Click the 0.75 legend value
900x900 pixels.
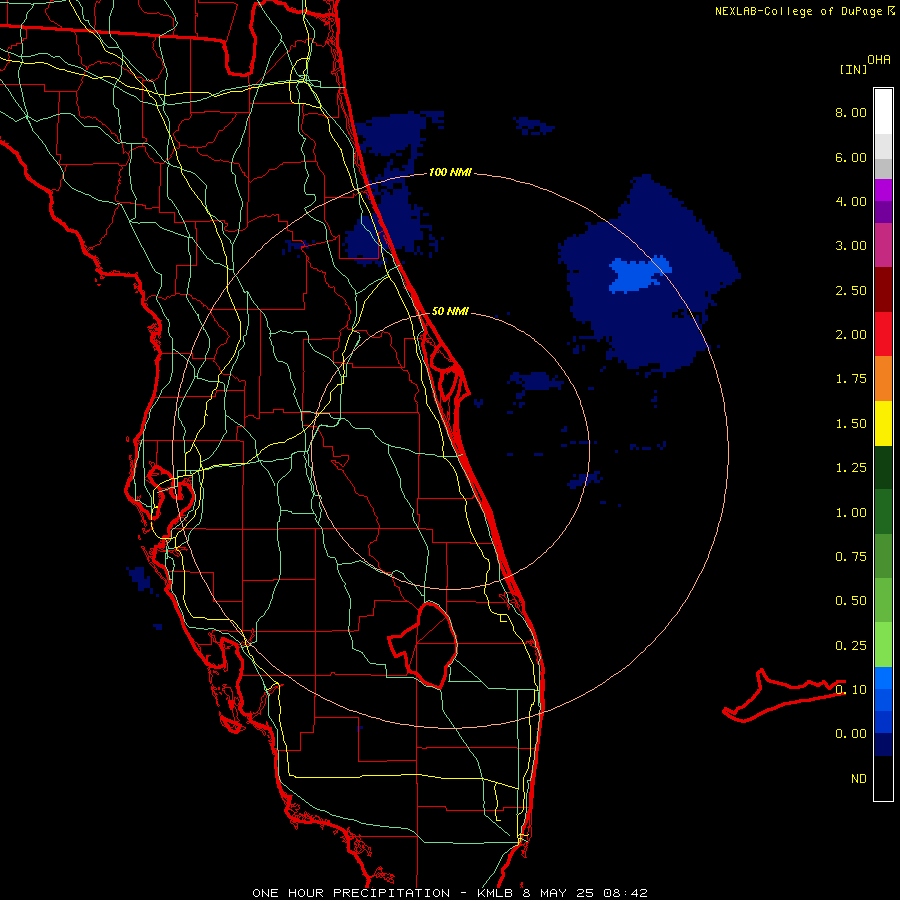(851, 557)
